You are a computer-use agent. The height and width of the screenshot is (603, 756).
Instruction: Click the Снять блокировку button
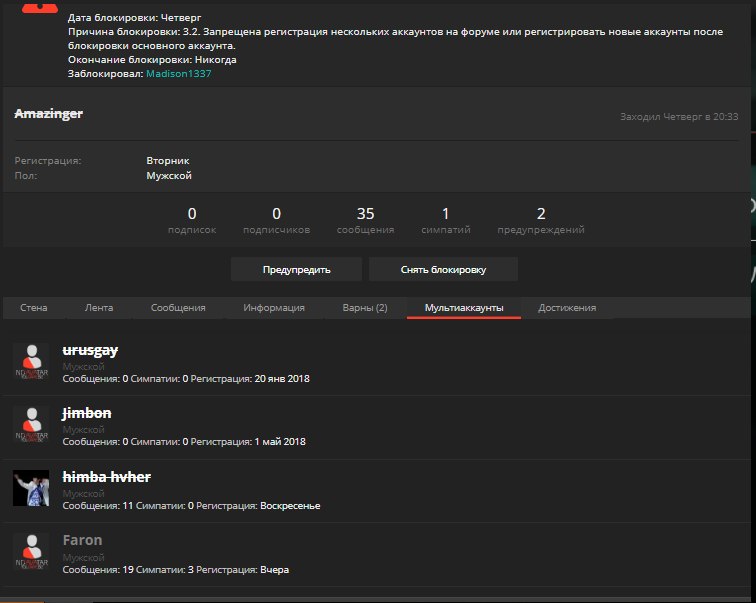[443, 270]
